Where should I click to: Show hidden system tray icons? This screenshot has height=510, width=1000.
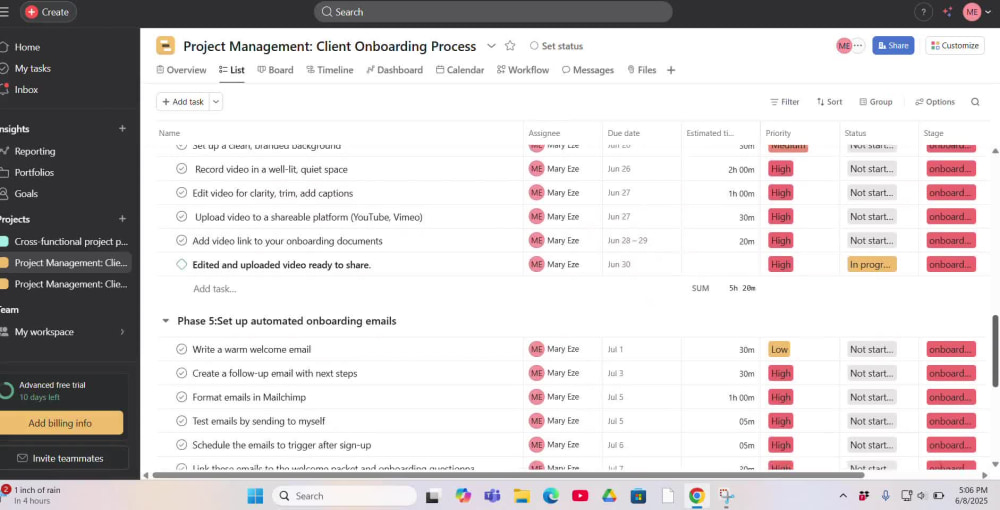coord(843,495)
